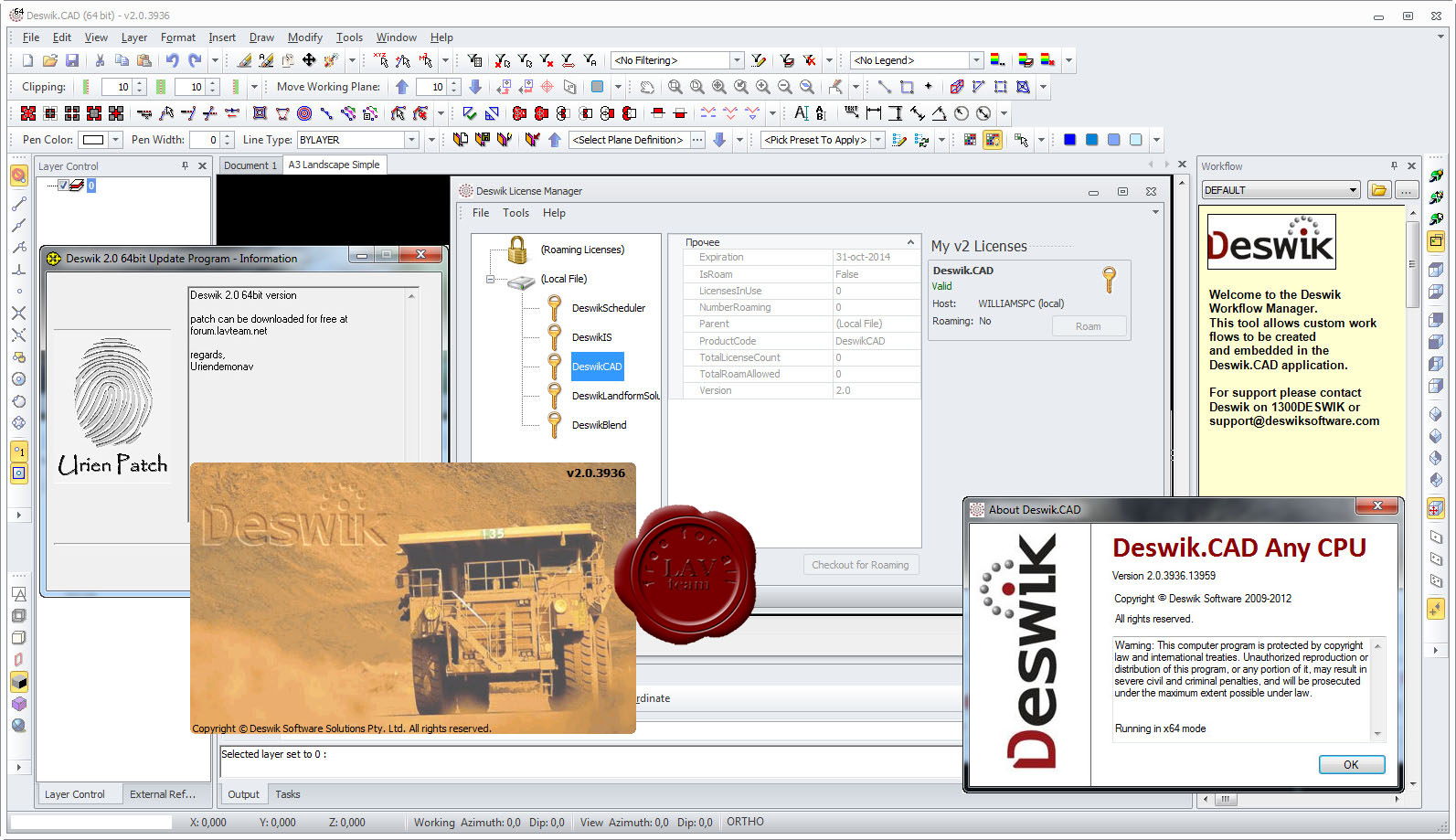Save the document with the floppy icon
This screenshot has width=1456, height=840.
pos(72,60)
